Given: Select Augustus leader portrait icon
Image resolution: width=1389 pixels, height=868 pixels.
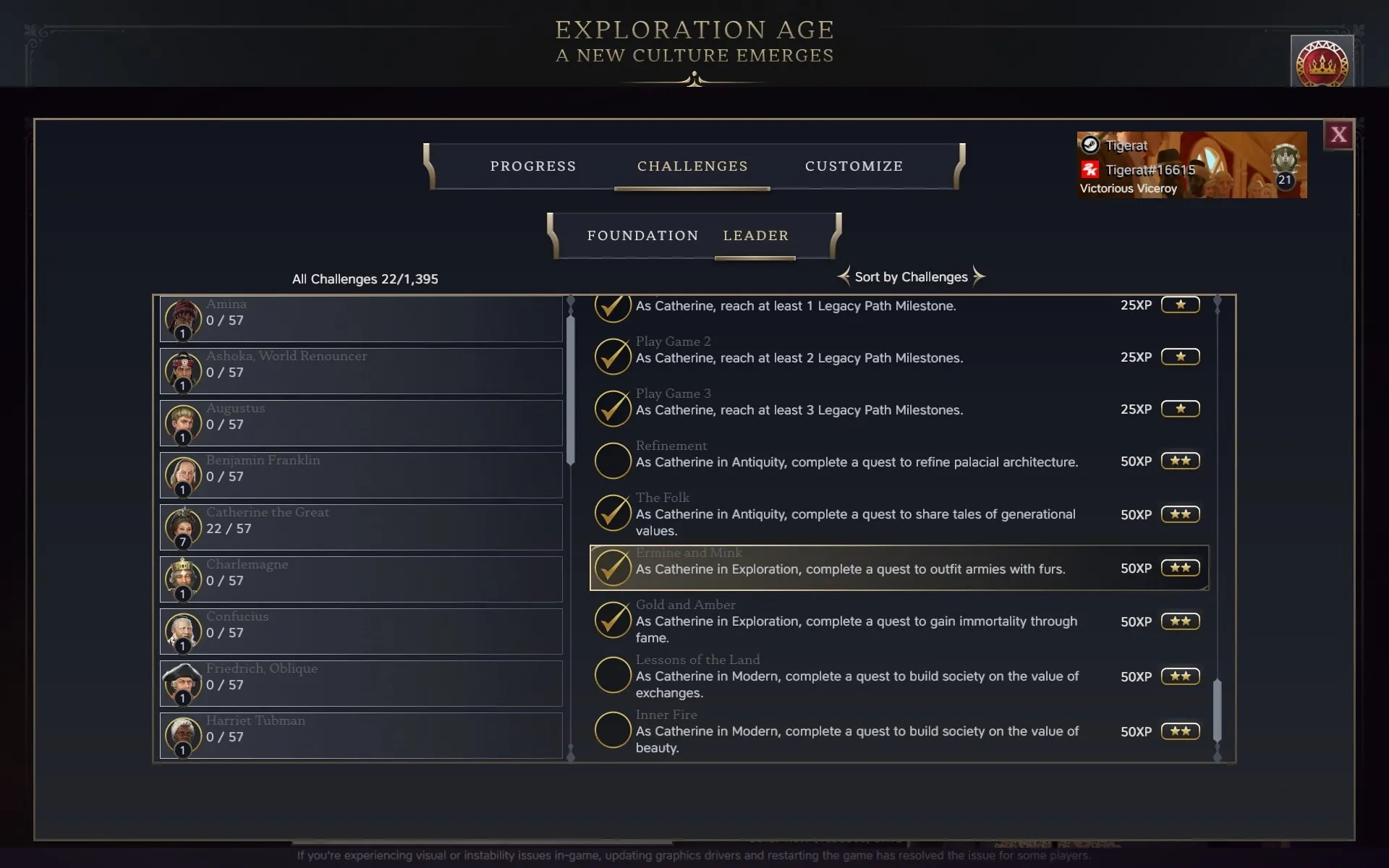Looking at the screenshot, I should (x=183, y=422).
